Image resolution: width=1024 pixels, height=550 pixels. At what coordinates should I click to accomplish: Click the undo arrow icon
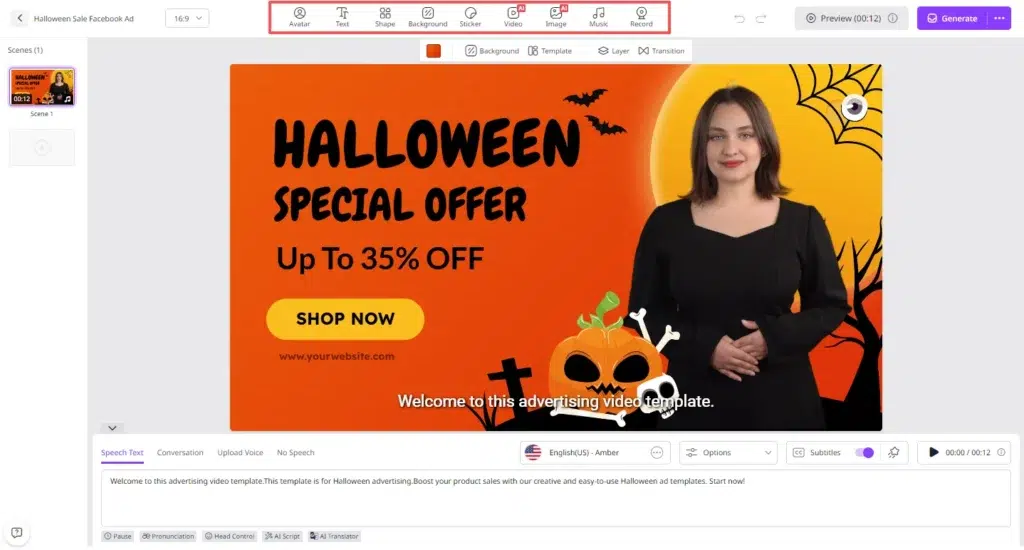(x=739, y=18)
